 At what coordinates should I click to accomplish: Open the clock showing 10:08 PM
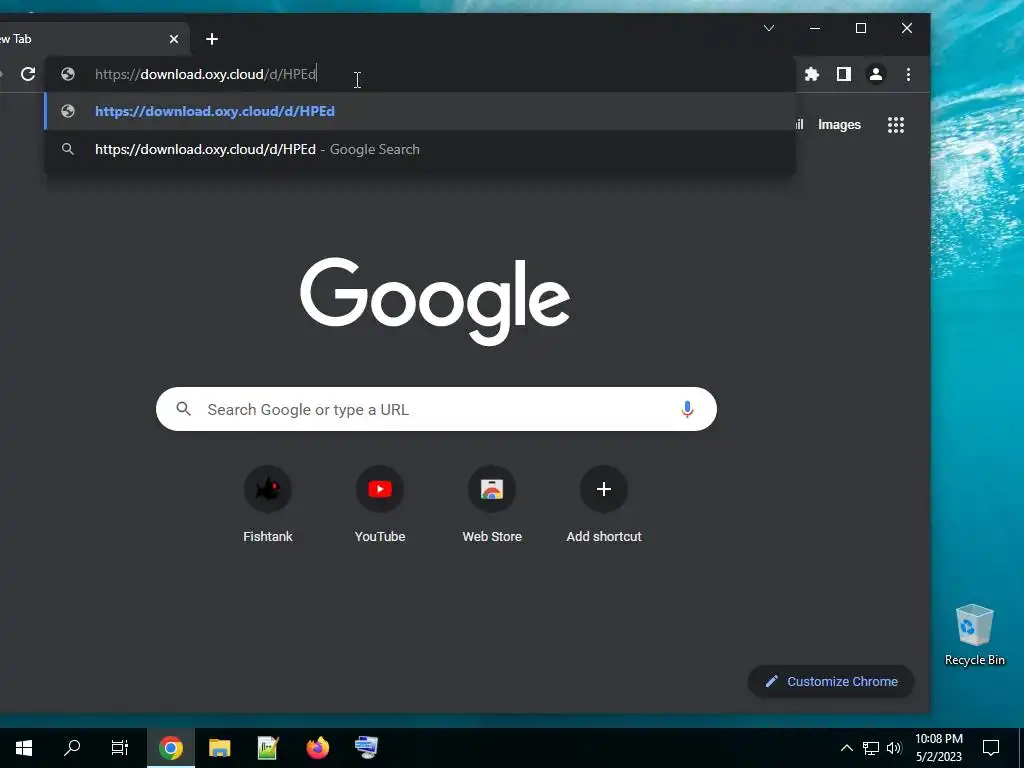pyautogui.click(x=938, y=748)
